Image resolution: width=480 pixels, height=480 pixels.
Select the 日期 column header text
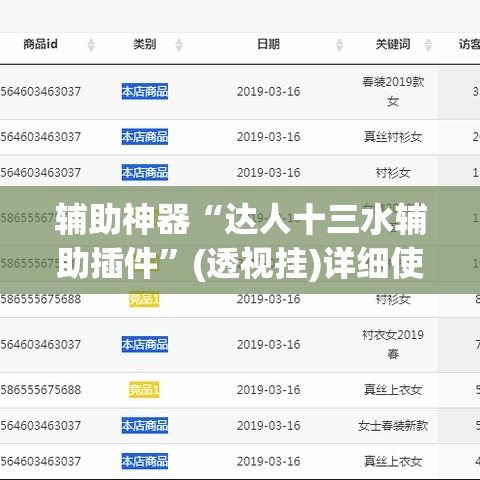[268, 44]
